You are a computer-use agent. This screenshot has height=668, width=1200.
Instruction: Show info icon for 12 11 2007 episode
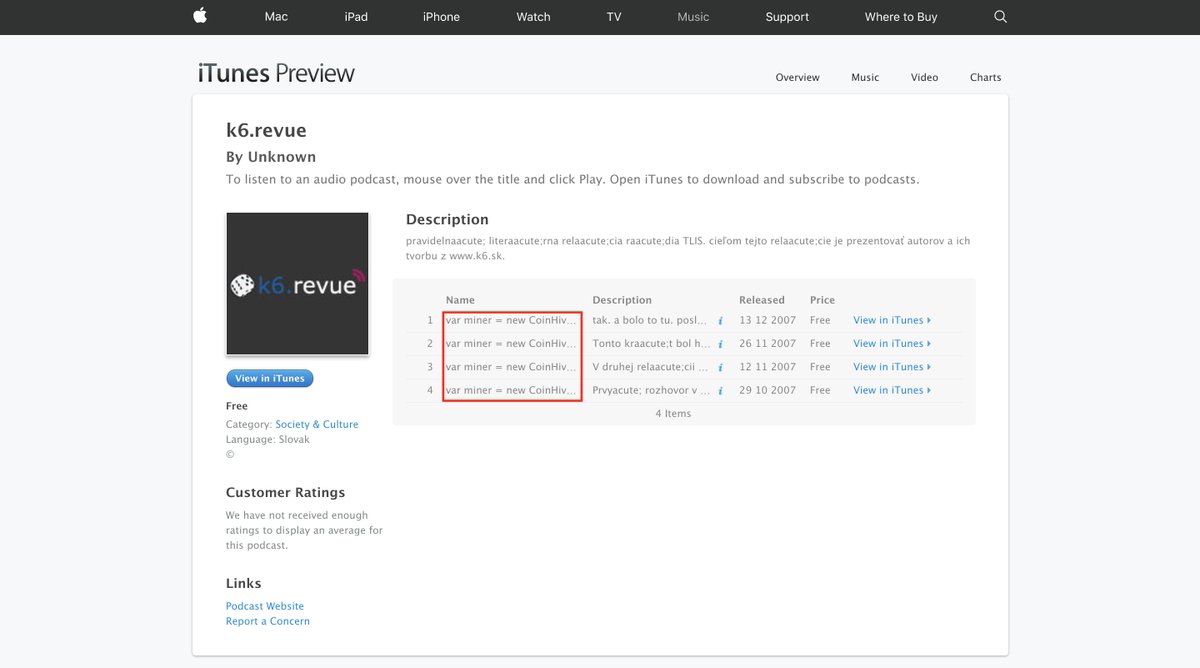pyautogui.click(x=720, y=367)
